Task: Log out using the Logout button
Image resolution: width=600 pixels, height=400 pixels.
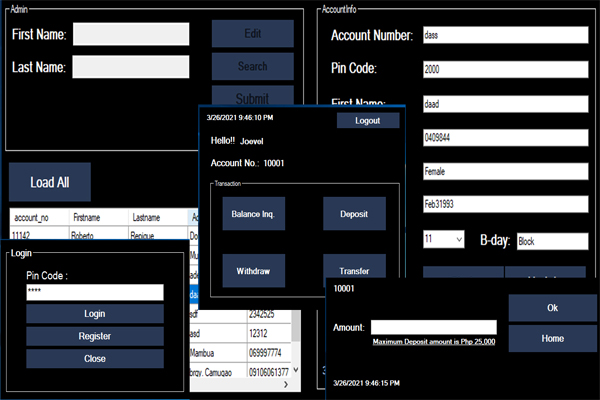Action: (367, 120)
